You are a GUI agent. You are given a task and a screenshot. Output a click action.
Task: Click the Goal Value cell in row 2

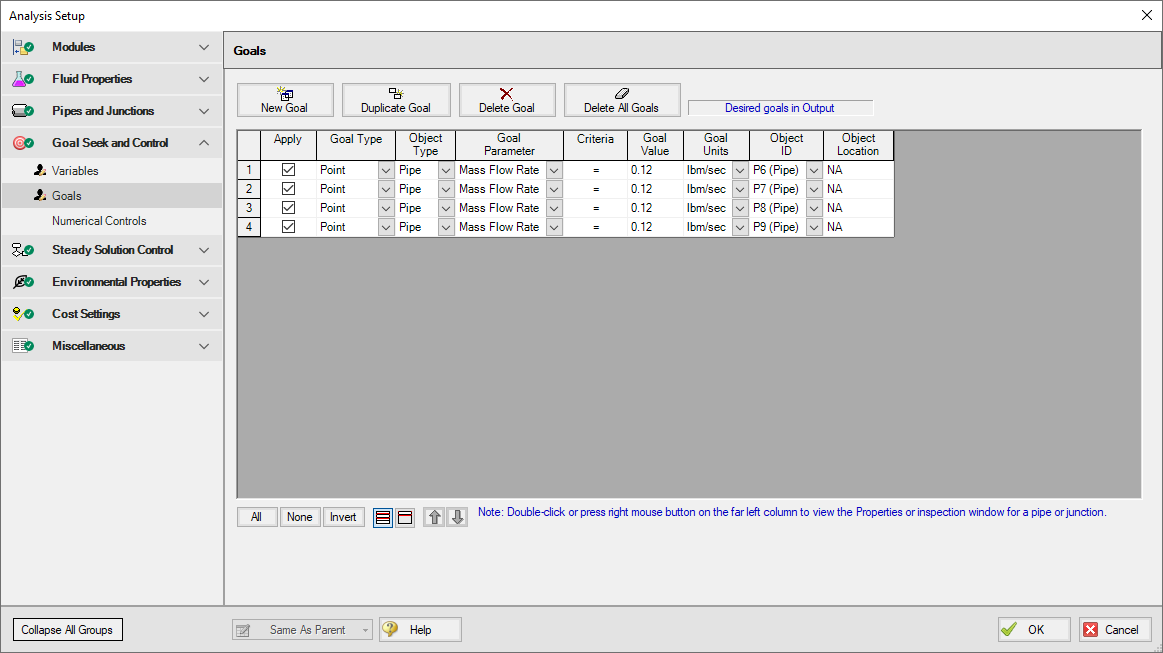[x=655, y=189]
